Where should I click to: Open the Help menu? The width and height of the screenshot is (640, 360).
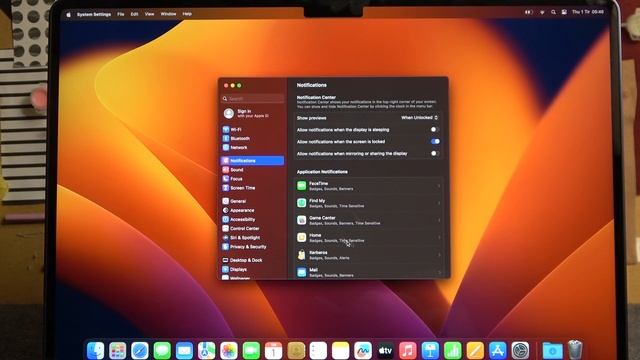coord(187,14)
